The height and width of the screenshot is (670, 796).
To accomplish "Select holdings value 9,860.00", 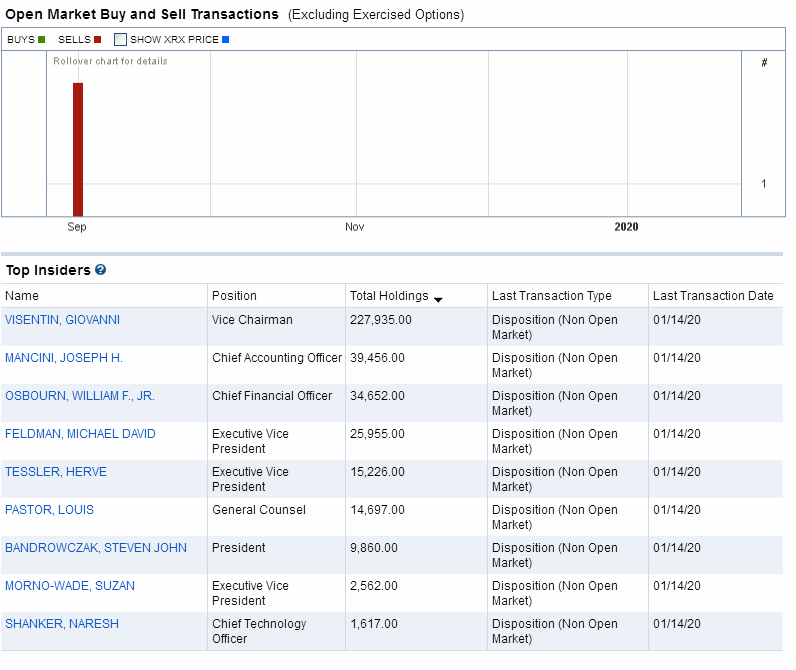I will [x=374, y=548].
